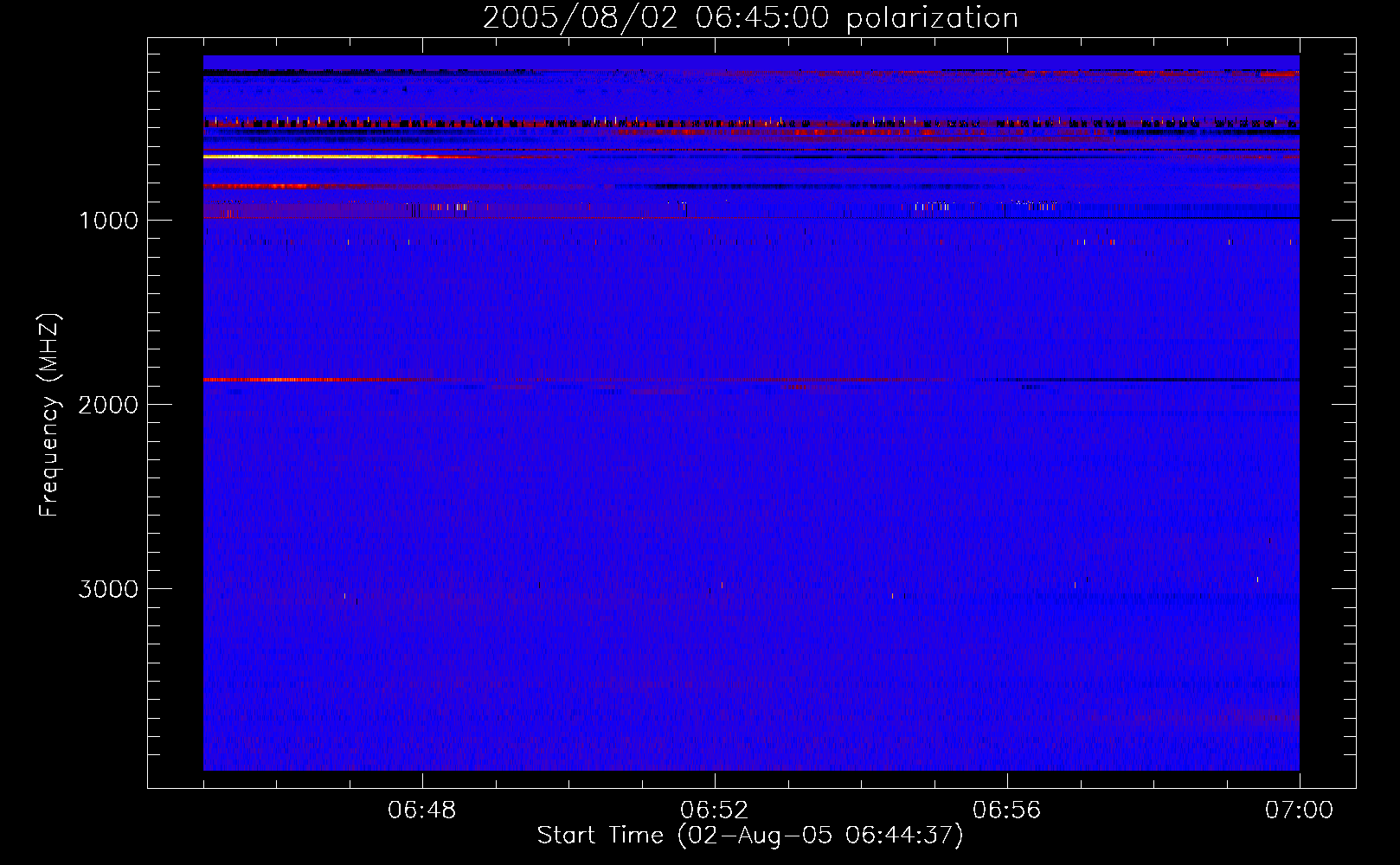
Task: Click the "1000" frequency tick label
Action: point(108,221)
